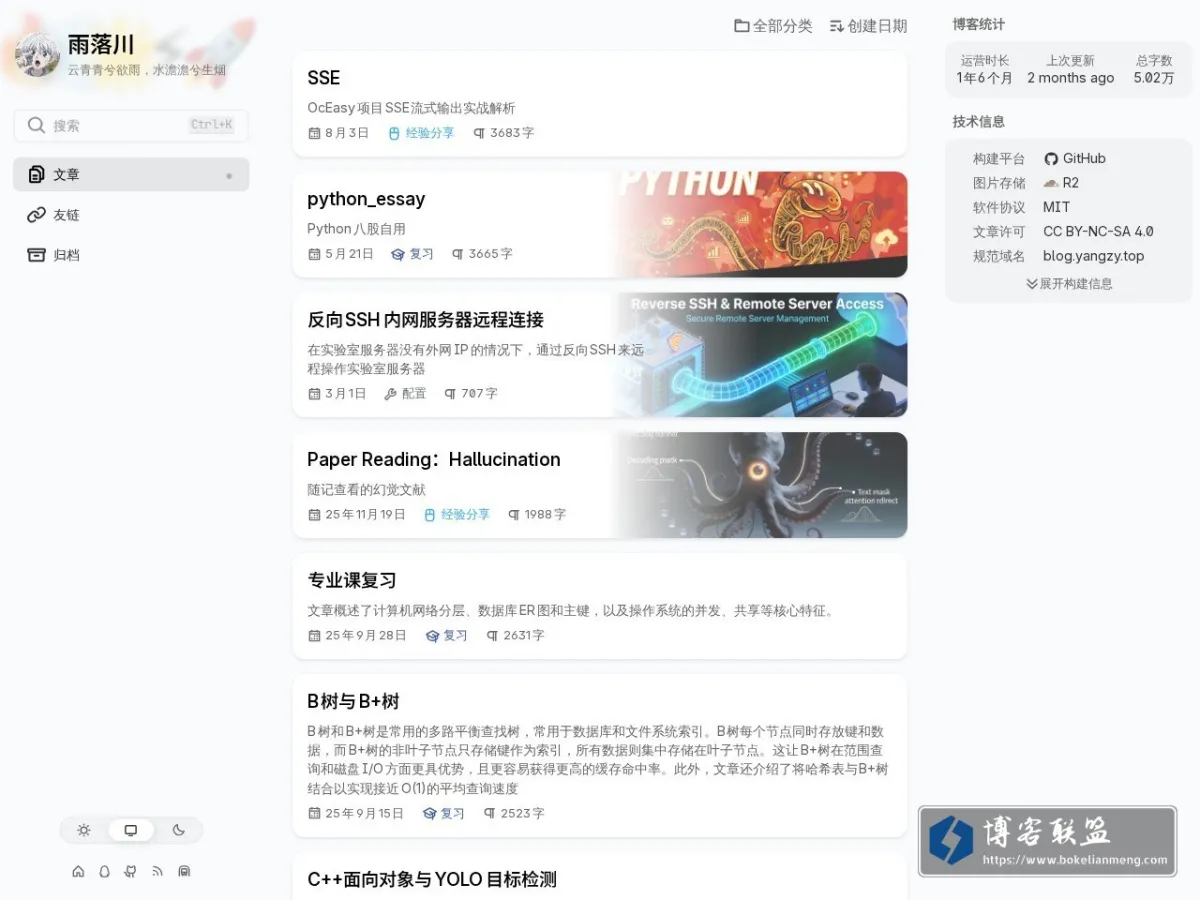Open the 文章 sidebar menu item
The image size is (1200, 900).
point(131,174)
